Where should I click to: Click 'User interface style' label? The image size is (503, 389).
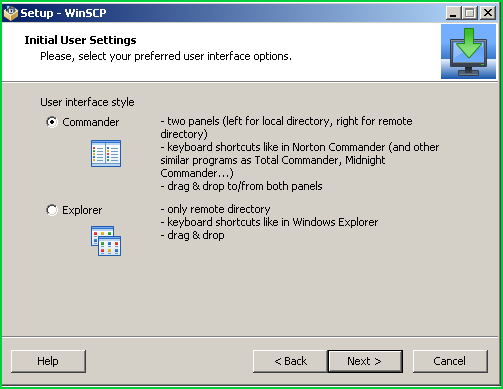point(87,102)
